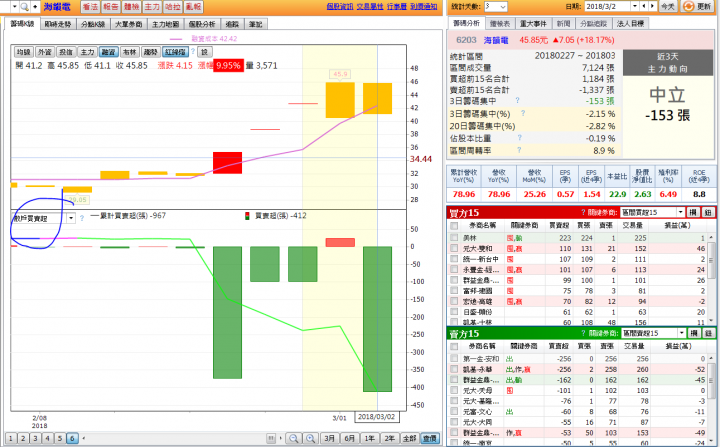The height and width of the screenshot is (447, 720).
Task: Open the 法人目標 tab
Action: 630,23
